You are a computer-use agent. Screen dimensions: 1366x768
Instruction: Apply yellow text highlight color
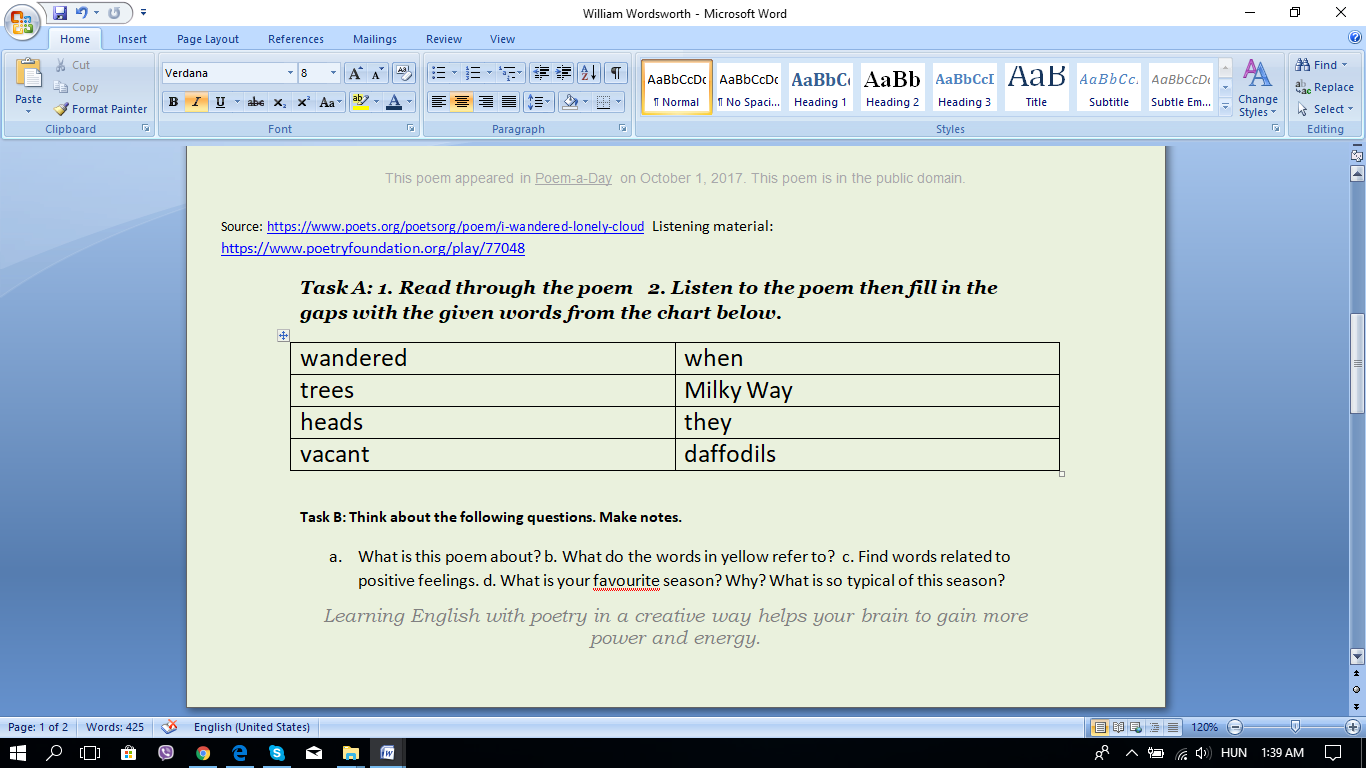tap(360, 102)
